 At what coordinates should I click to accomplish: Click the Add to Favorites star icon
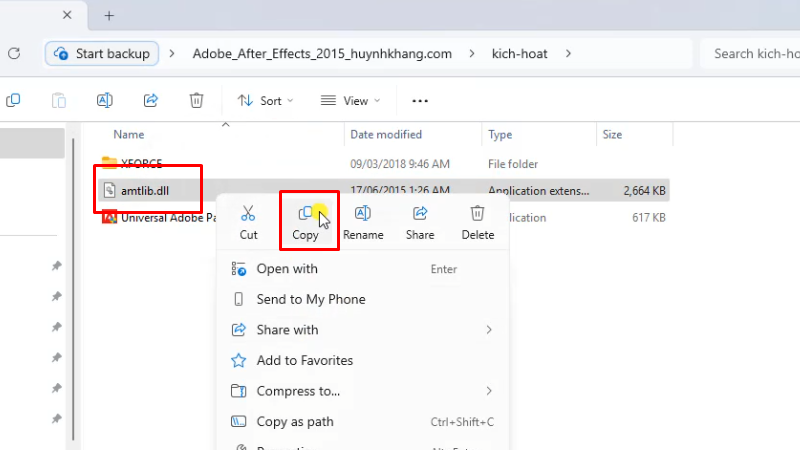(x=238, y=361)
